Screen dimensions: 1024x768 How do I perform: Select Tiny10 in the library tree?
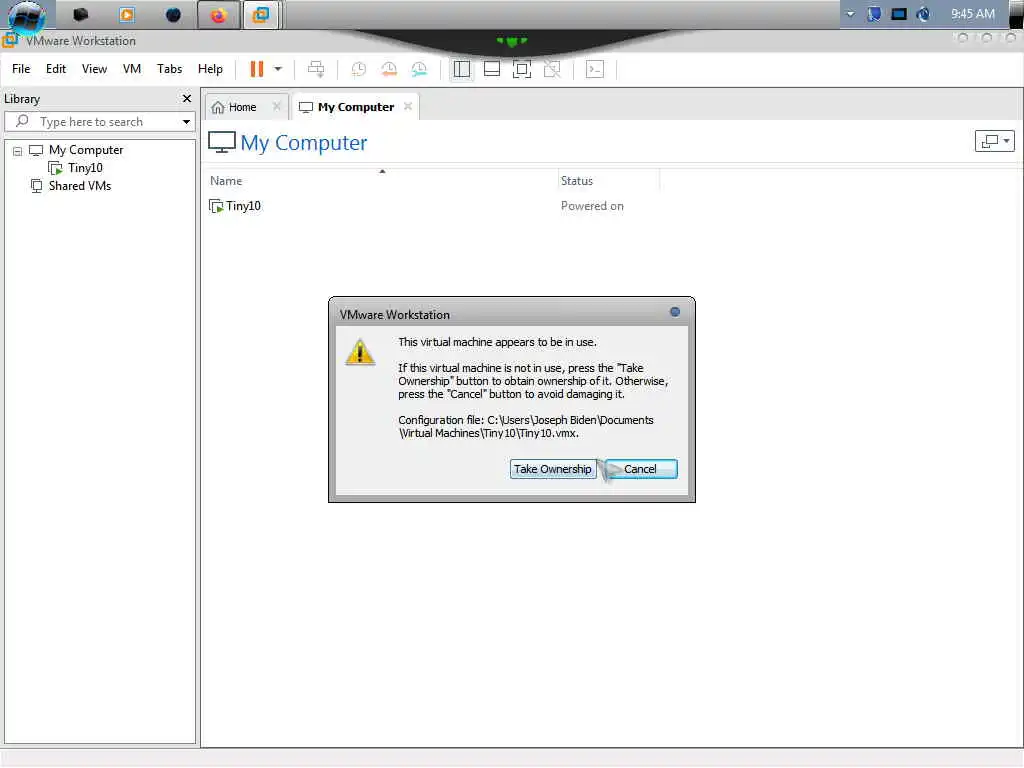pyautogui.click(x=85, y=168)
